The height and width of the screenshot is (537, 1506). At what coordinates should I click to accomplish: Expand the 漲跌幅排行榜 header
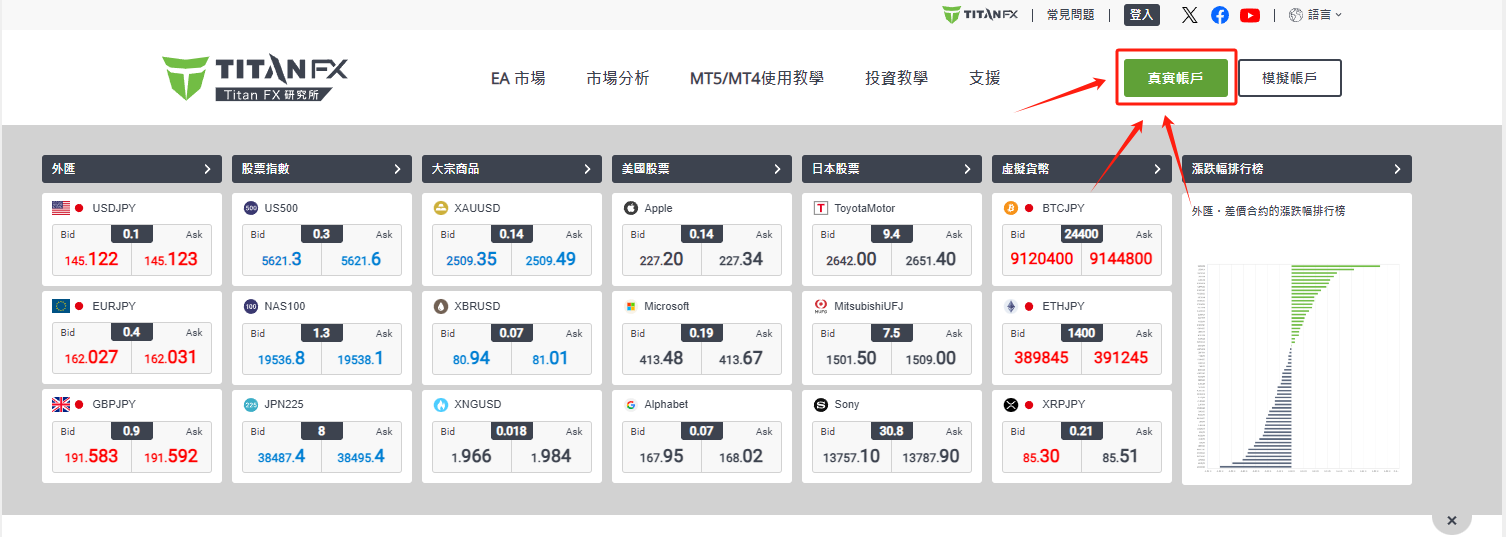[x=1297, y=169]
